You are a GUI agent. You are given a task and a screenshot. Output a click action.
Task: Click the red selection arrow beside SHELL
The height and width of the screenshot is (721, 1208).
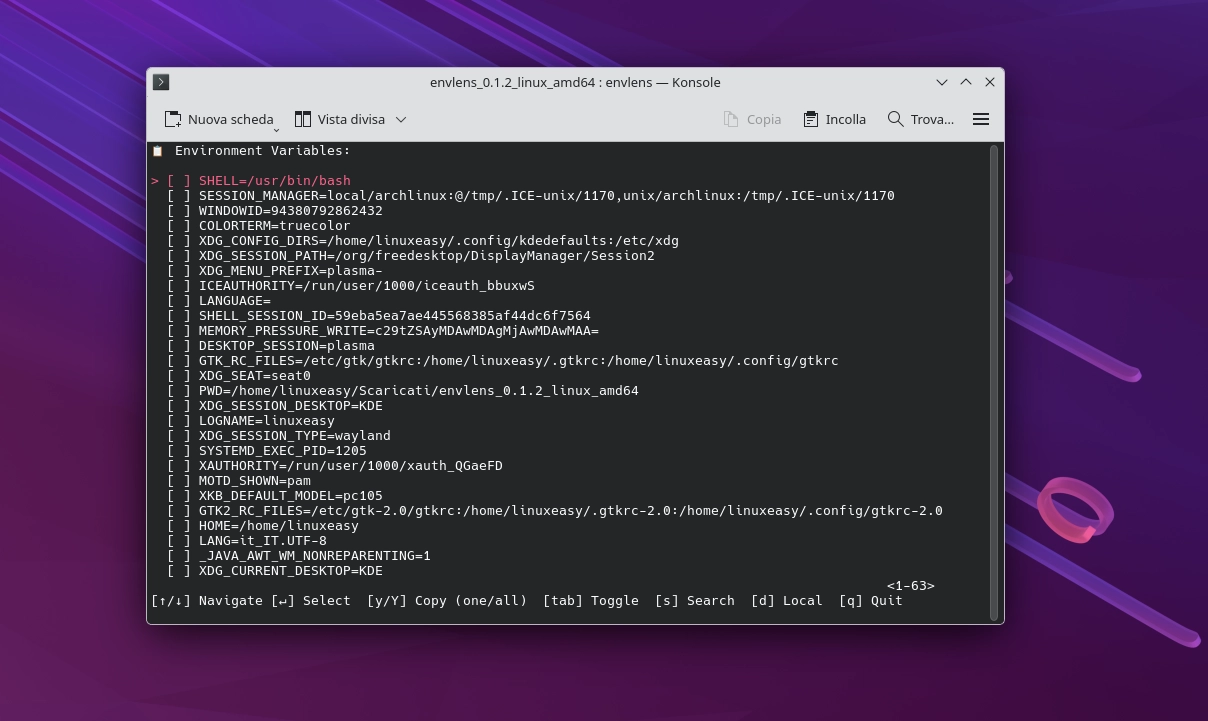tap(155, 180)
